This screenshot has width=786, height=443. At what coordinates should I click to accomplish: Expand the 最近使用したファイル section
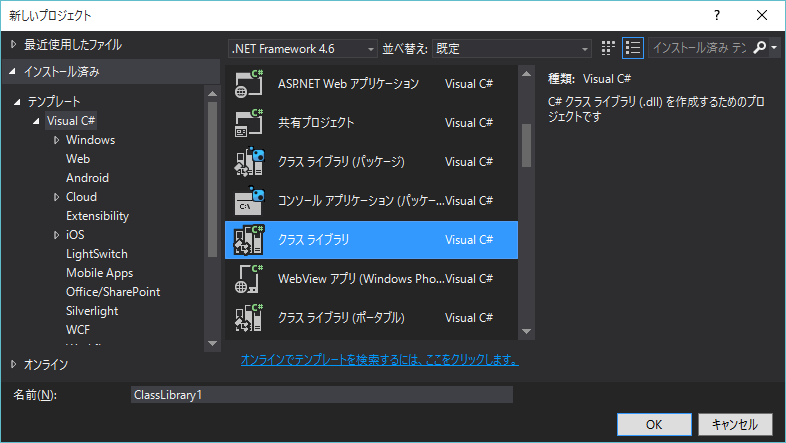click(x=14, y=45)
